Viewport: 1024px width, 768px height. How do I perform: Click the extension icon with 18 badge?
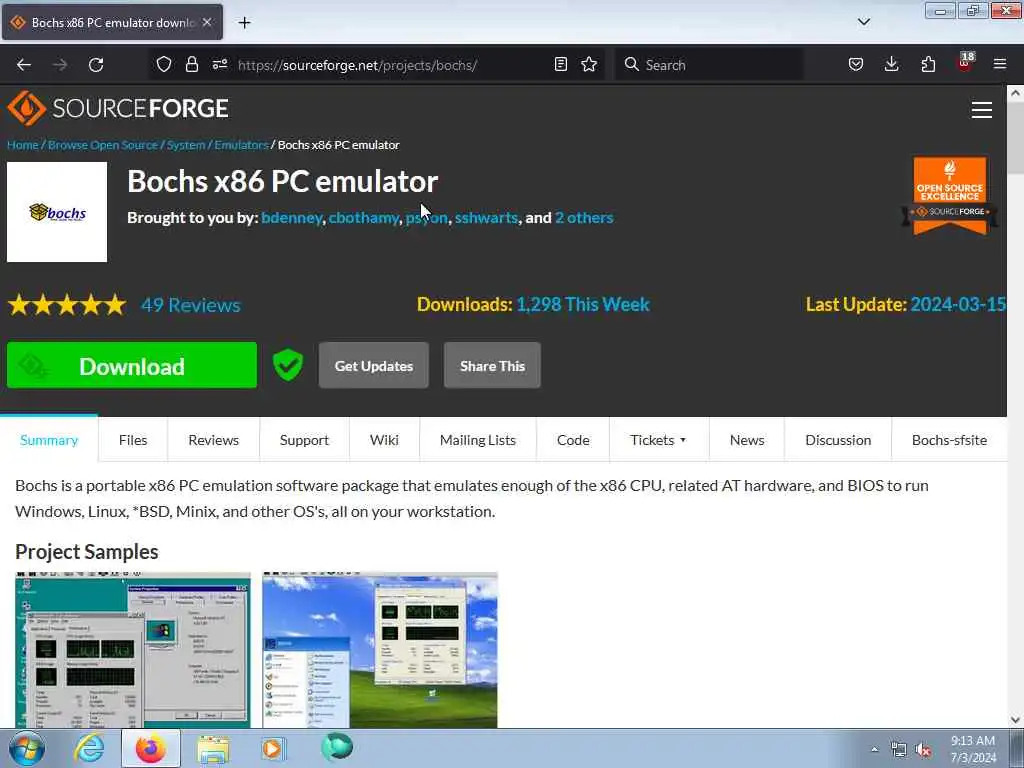[x=965, y=63]
